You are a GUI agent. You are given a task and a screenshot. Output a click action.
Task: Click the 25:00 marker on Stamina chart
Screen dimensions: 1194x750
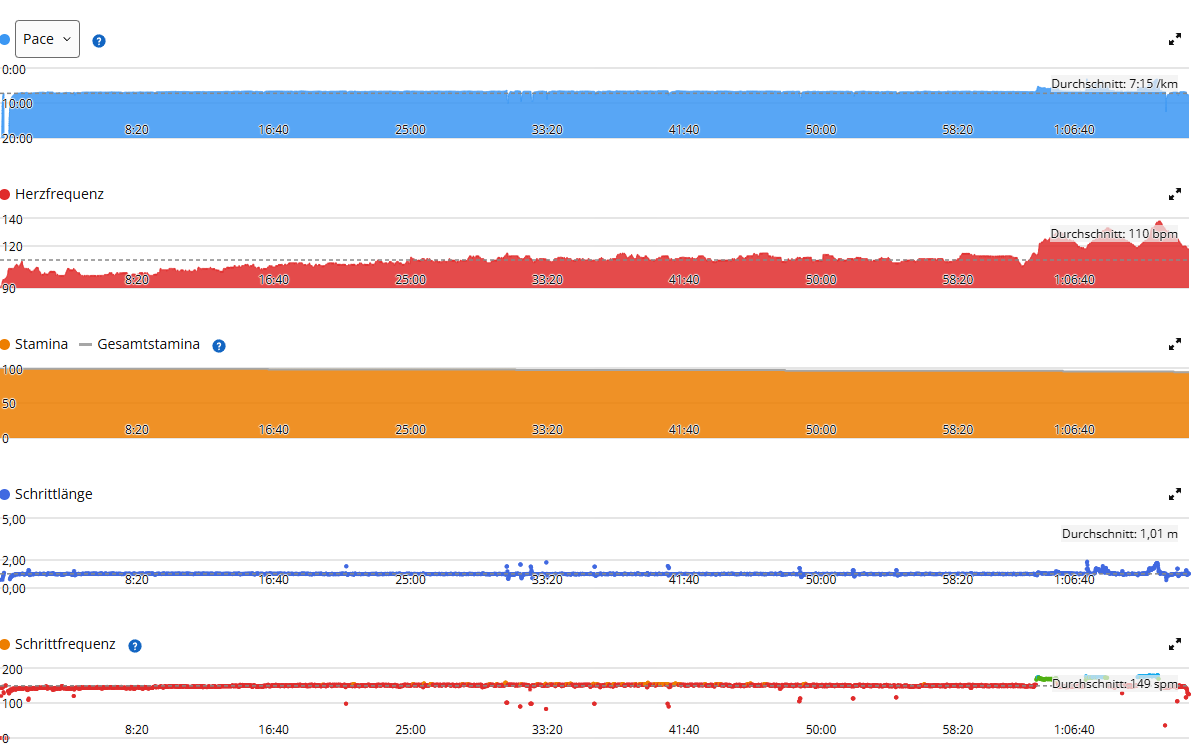coord(410,429)
